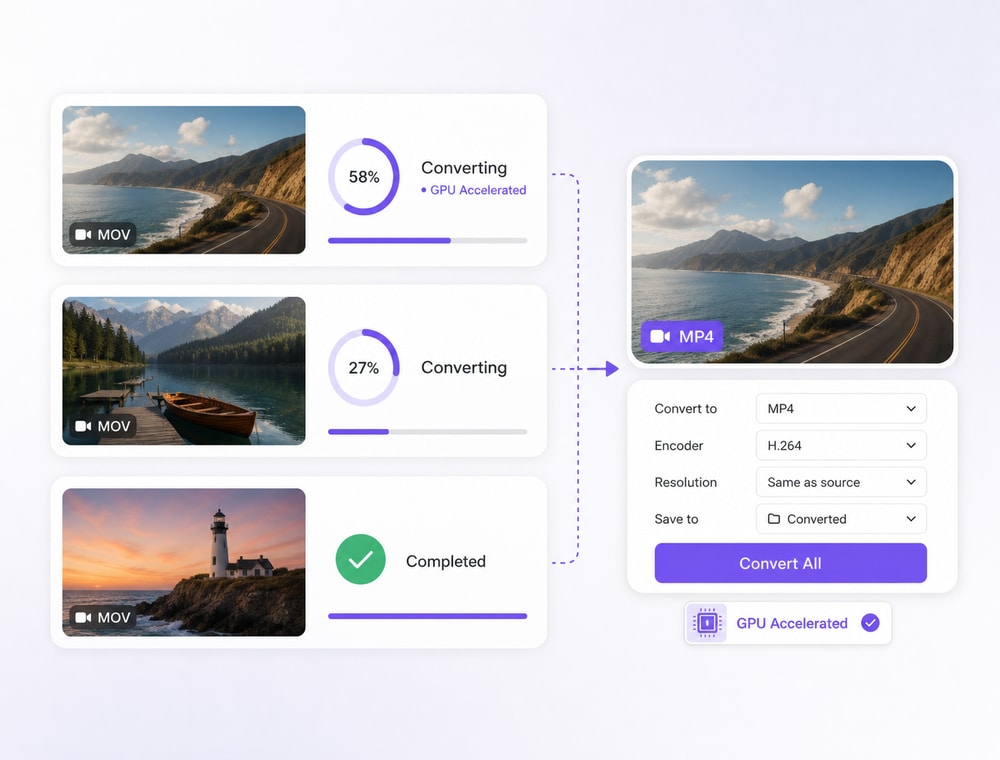Open the Save to Converted dropdown
1000x760 pixels.
click(x=841, y=519)
